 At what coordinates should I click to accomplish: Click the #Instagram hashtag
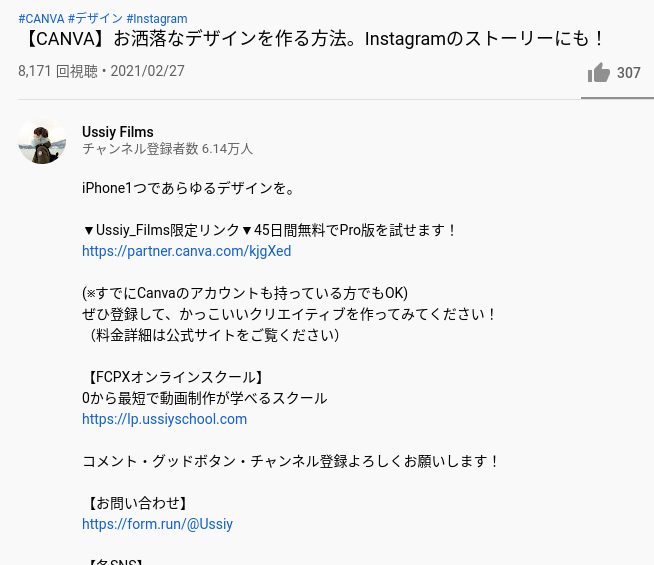pyautogui.click(x=157, y=19)
